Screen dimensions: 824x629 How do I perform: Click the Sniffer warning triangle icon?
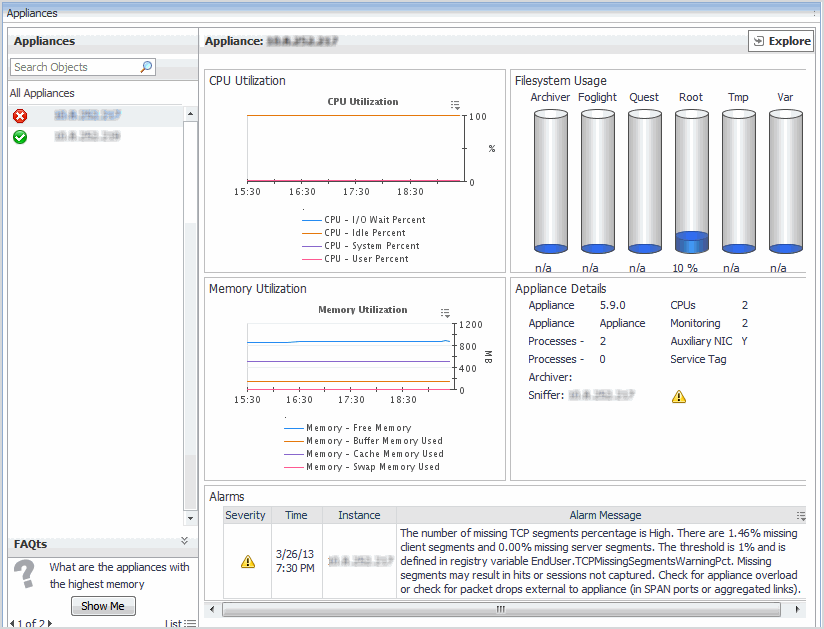679,396
